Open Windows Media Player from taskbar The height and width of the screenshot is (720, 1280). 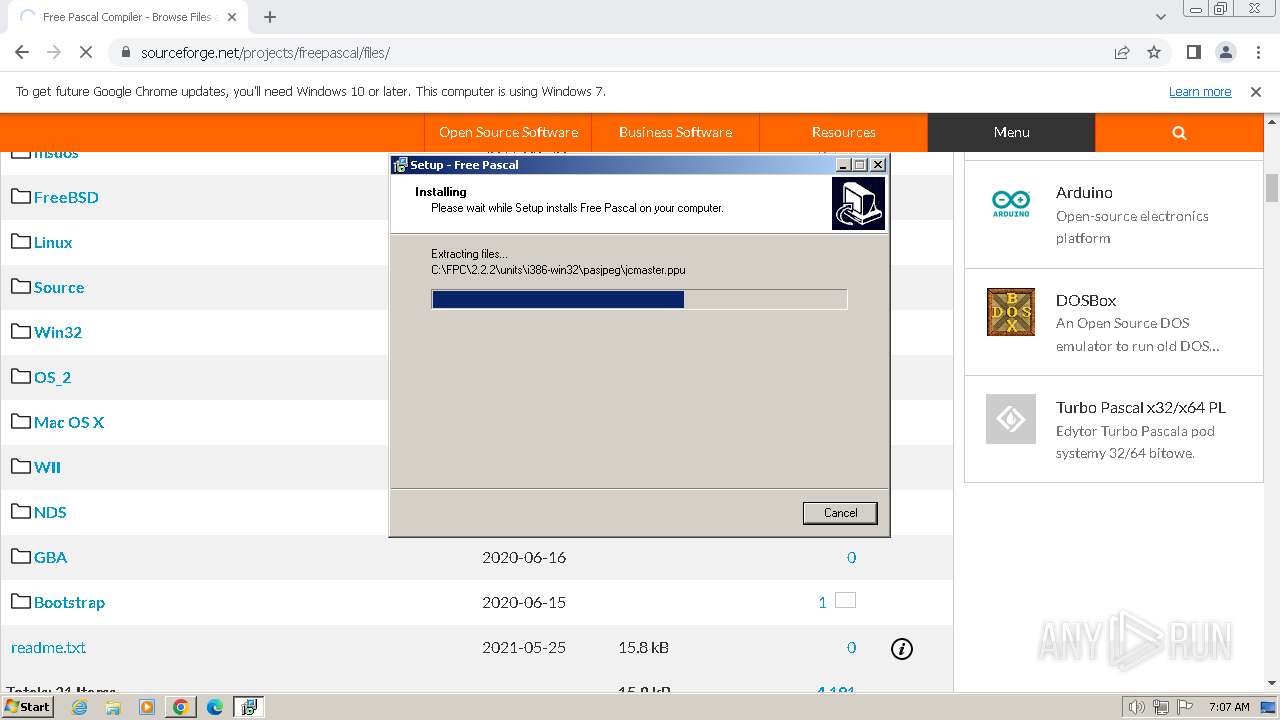click(x=147, y=707)
